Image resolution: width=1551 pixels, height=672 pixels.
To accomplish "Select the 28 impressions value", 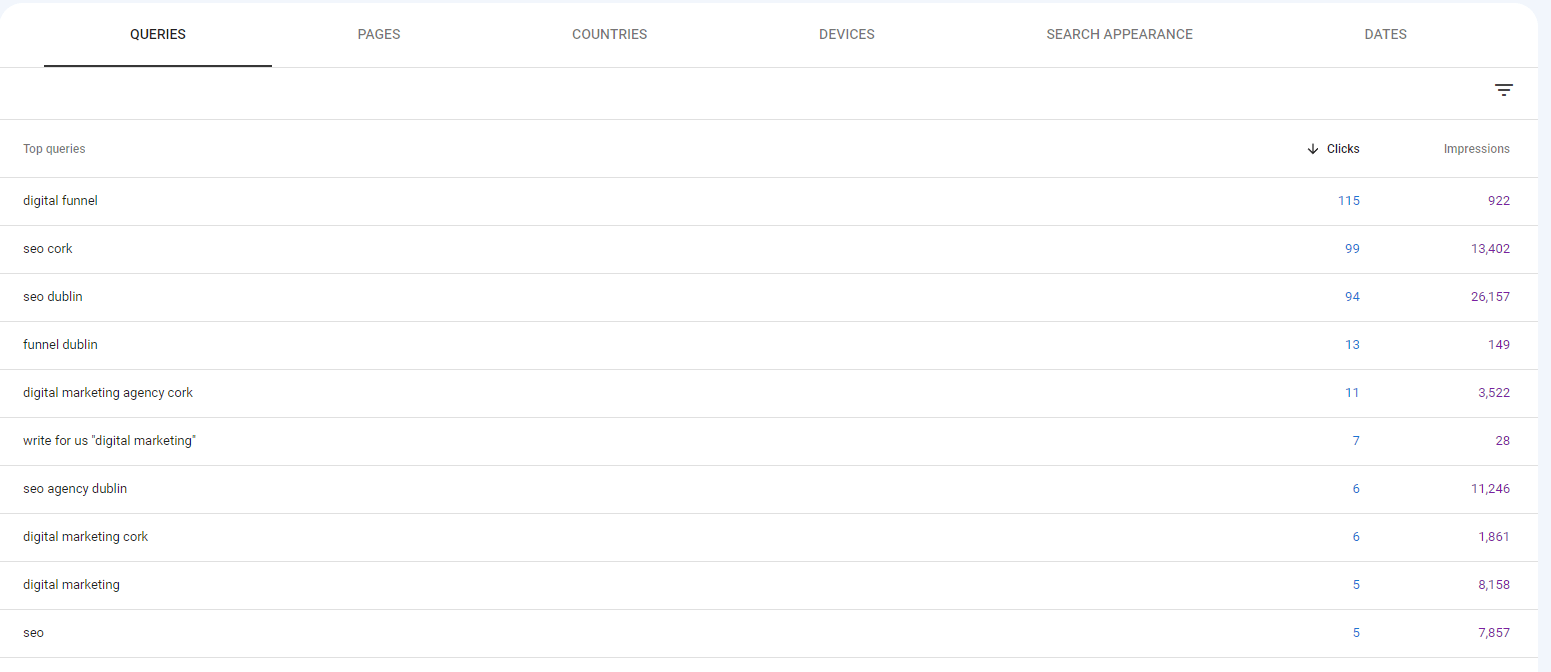I will 1503,441.
